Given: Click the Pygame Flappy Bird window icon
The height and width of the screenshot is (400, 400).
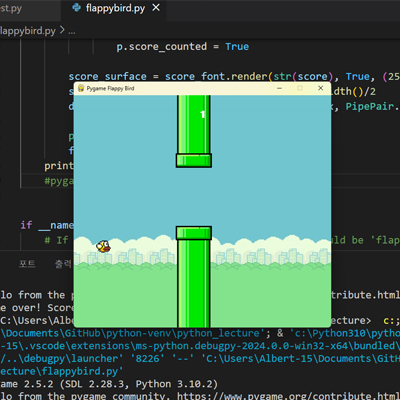Looking at the screenshot, I should (81, 88).
